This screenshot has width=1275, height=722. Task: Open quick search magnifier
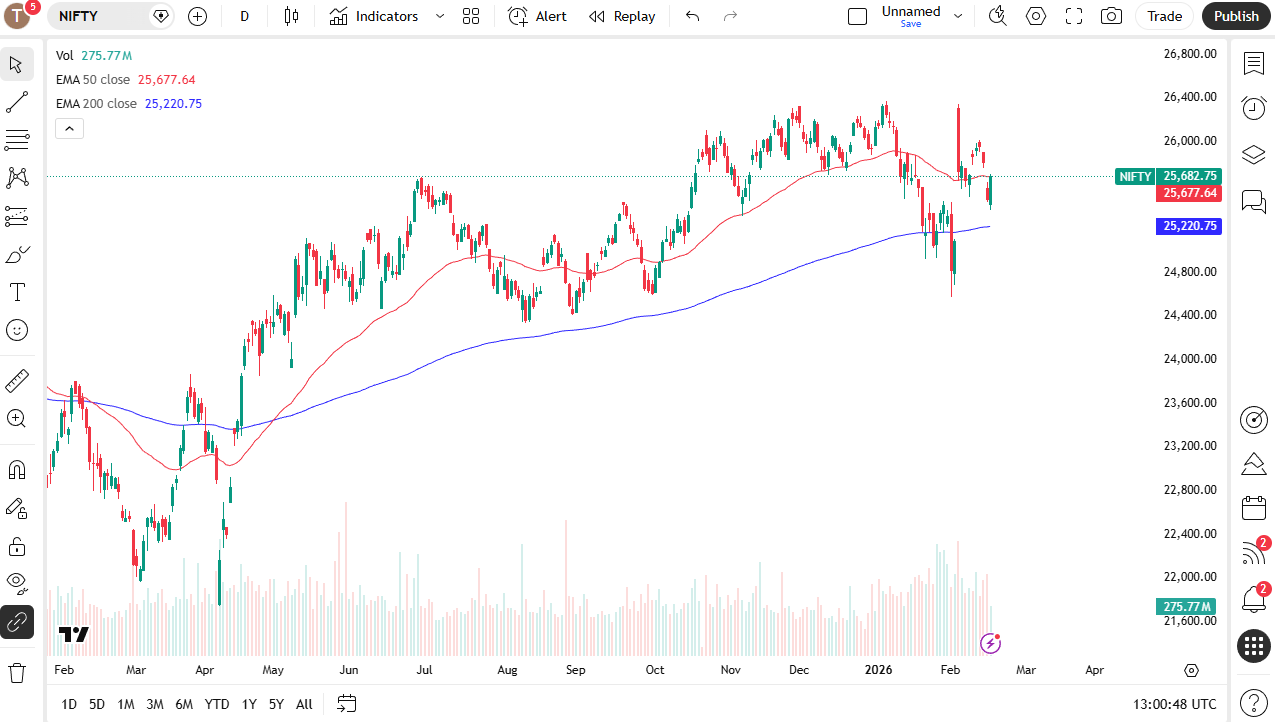click(x=997, y=16)
